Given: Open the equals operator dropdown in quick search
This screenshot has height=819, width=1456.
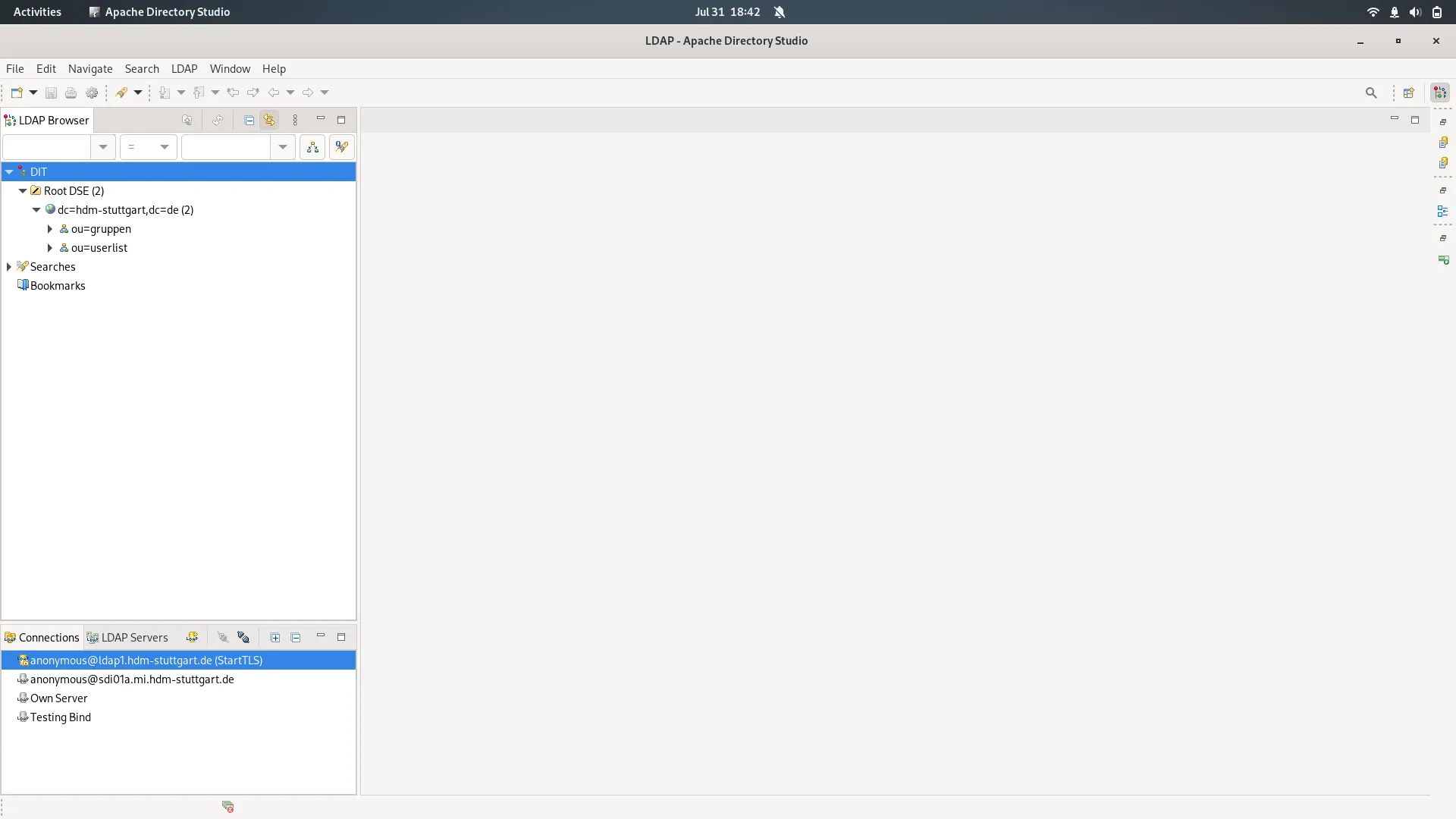Looking at the screenshot, I should coord(149,147).
